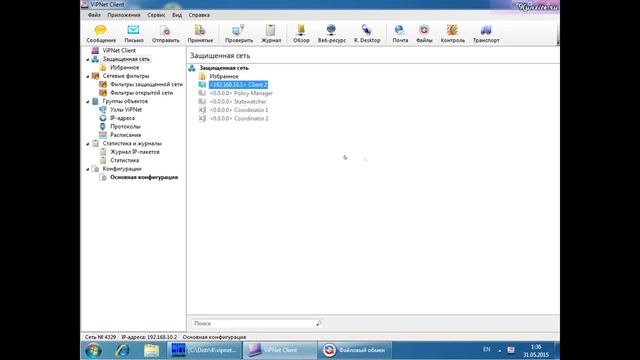The width and height of the screenshot is (640, 360).
Task: Click Основная конфигурация in status bar
Action: (x=214, y=337)
